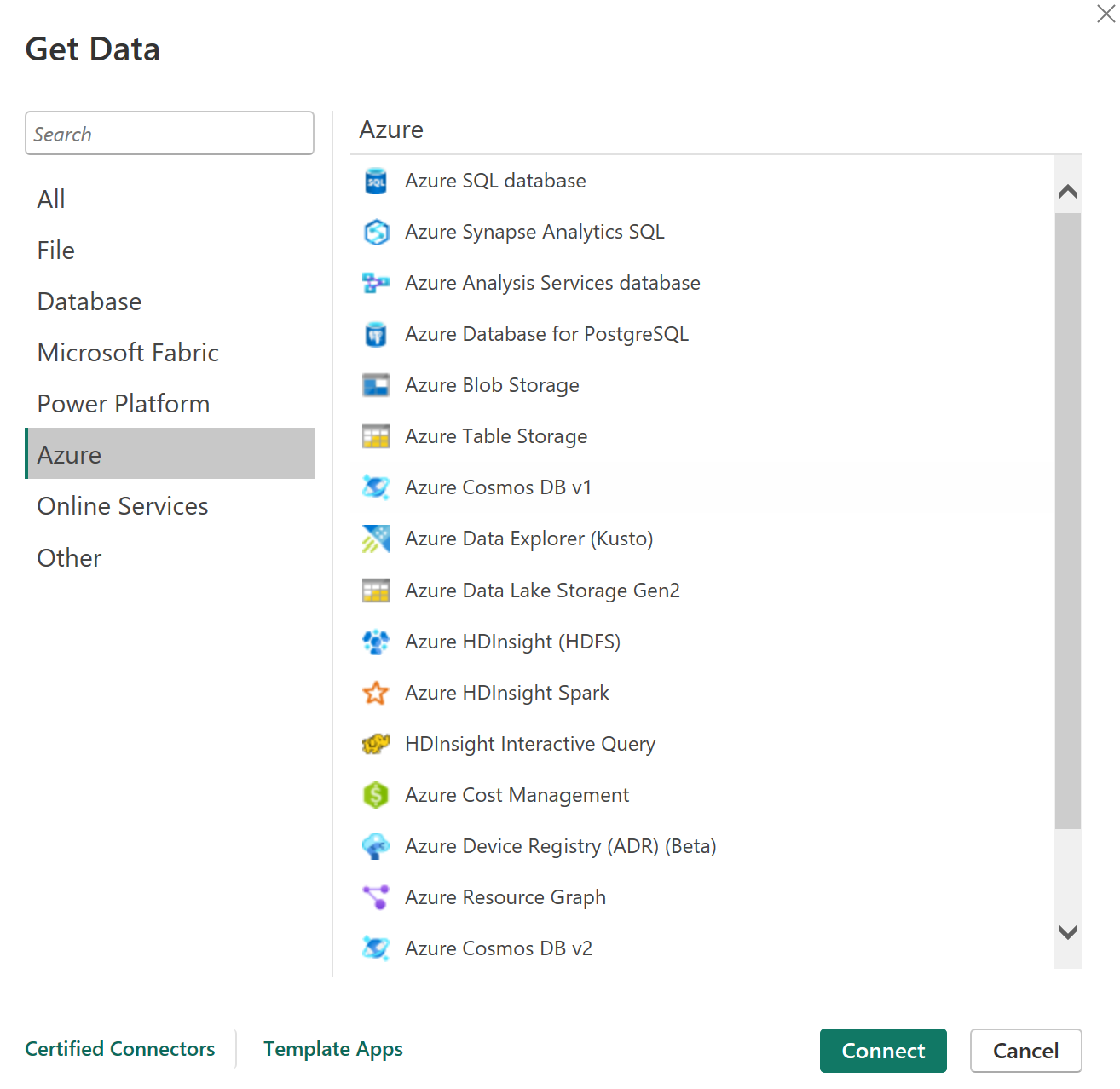Choose the Microsoft Fabric category
The image size is (1120, 1089).
point(170,353)
